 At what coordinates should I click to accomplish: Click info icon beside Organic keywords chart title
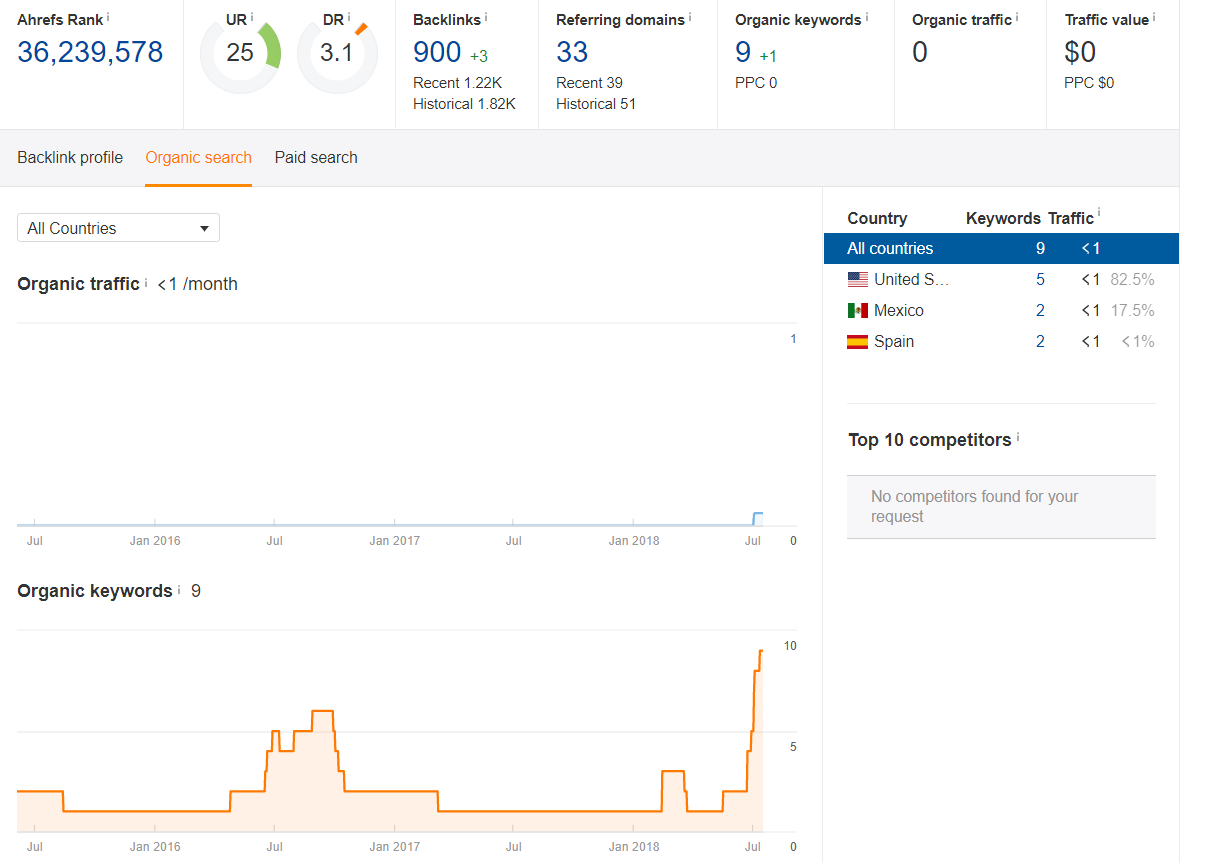click(x=178, y=589)
